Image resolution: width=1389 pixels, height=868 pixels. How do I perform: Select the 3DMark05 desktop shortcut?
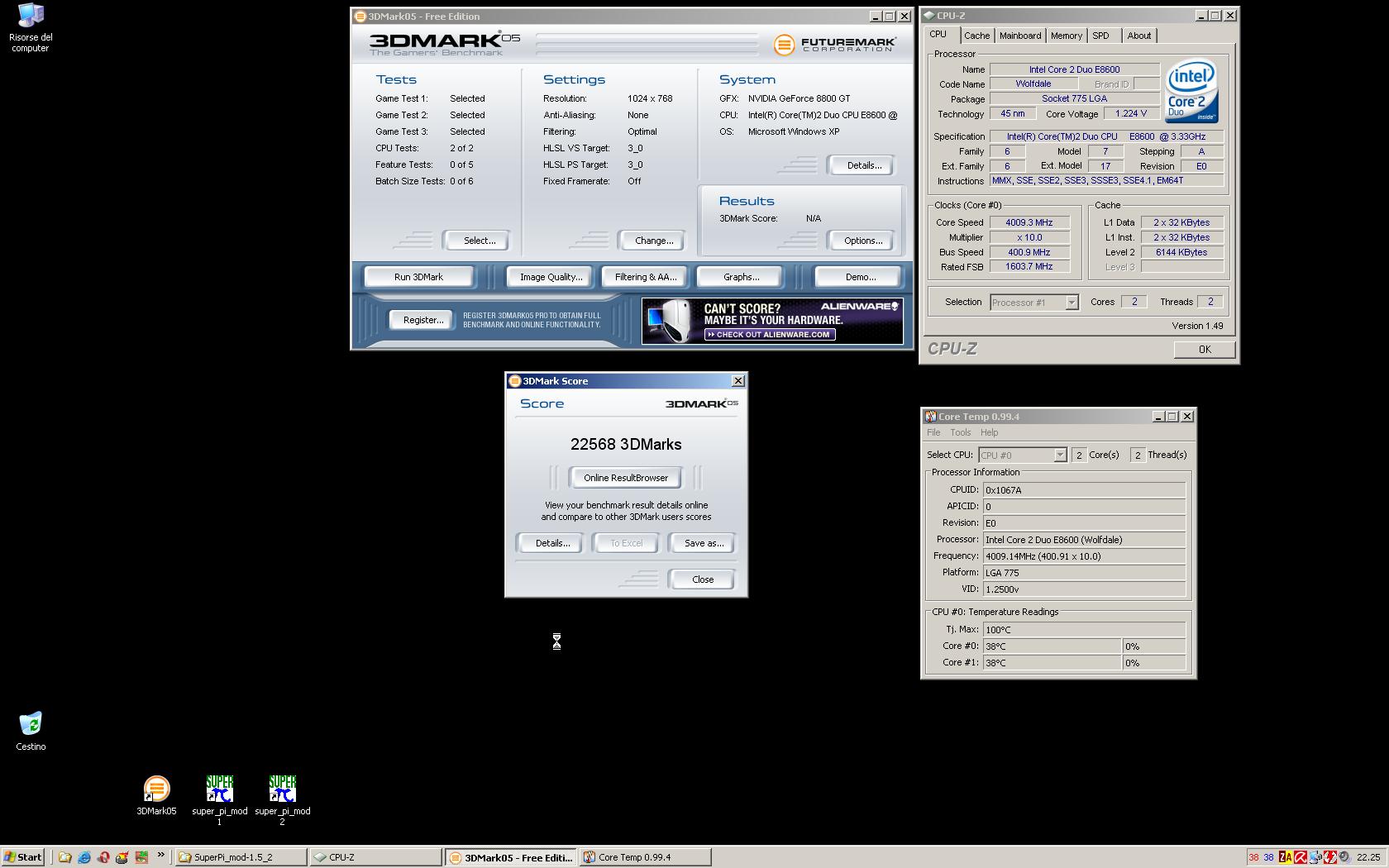tap(156, 795)
